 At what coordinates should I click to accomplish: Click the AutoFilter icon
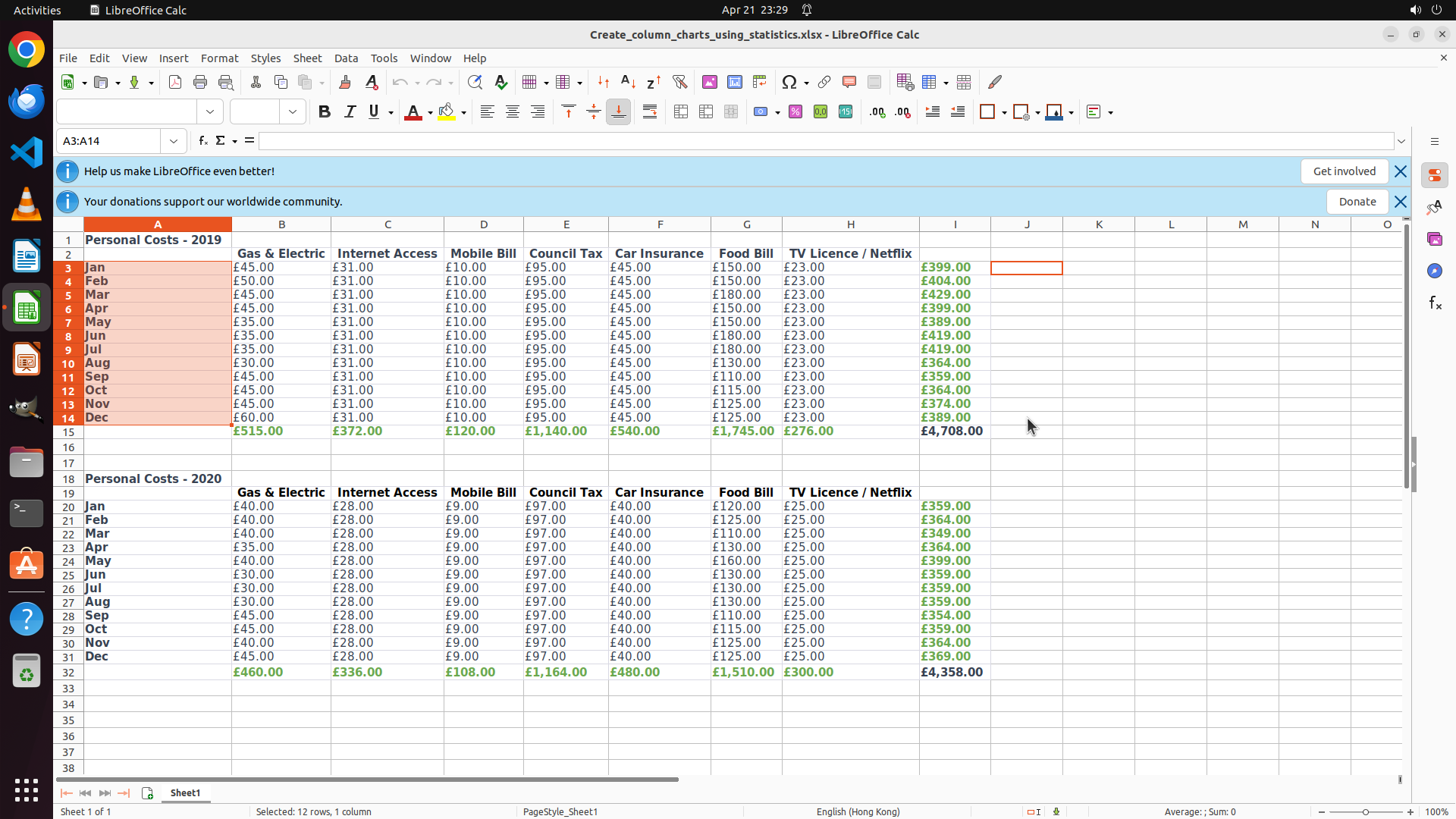(679, 82)
